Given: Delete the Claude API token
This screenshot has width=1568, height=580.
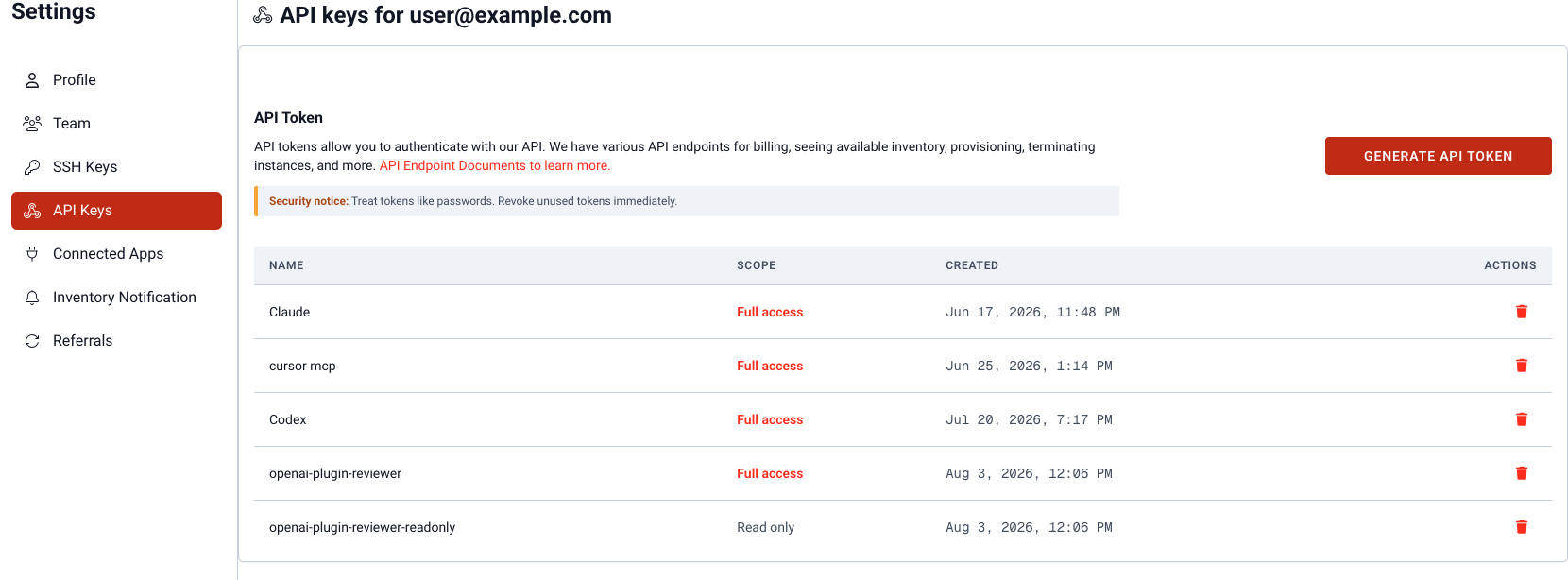Looking at the screenshot, I should point(1522,312).
